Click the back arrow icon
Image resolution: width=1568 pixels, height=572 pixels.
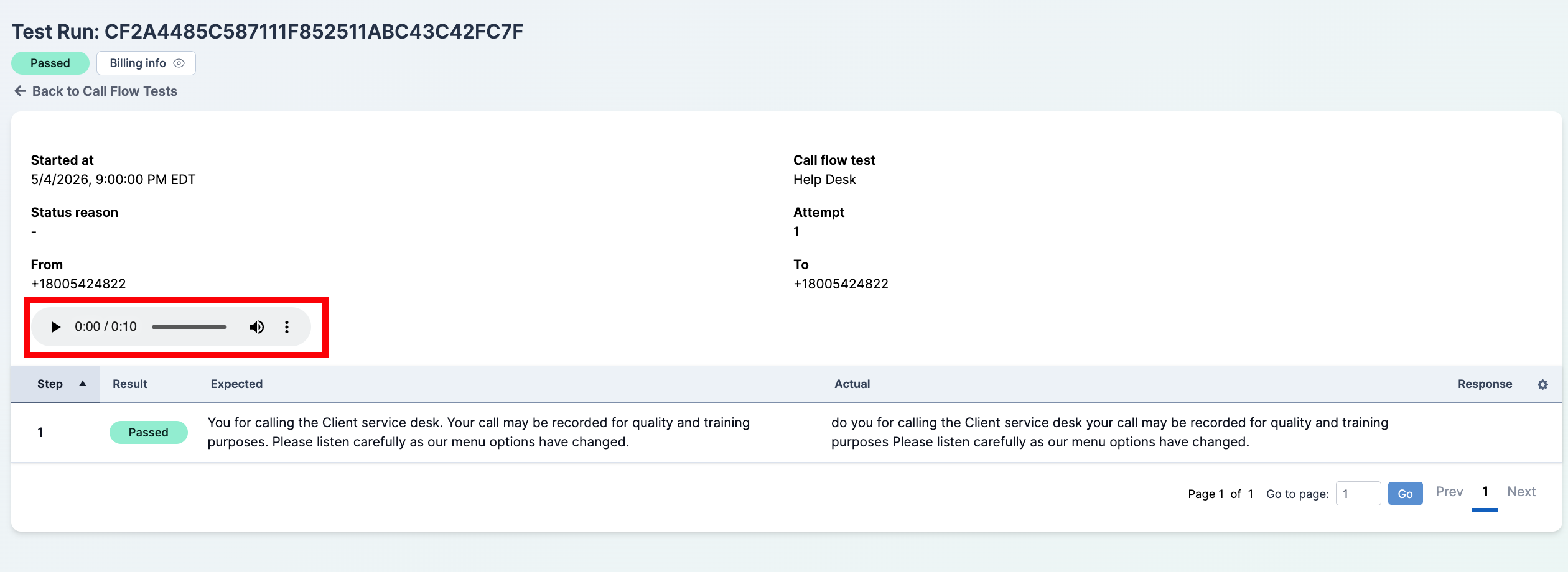(x=20, y=91)
